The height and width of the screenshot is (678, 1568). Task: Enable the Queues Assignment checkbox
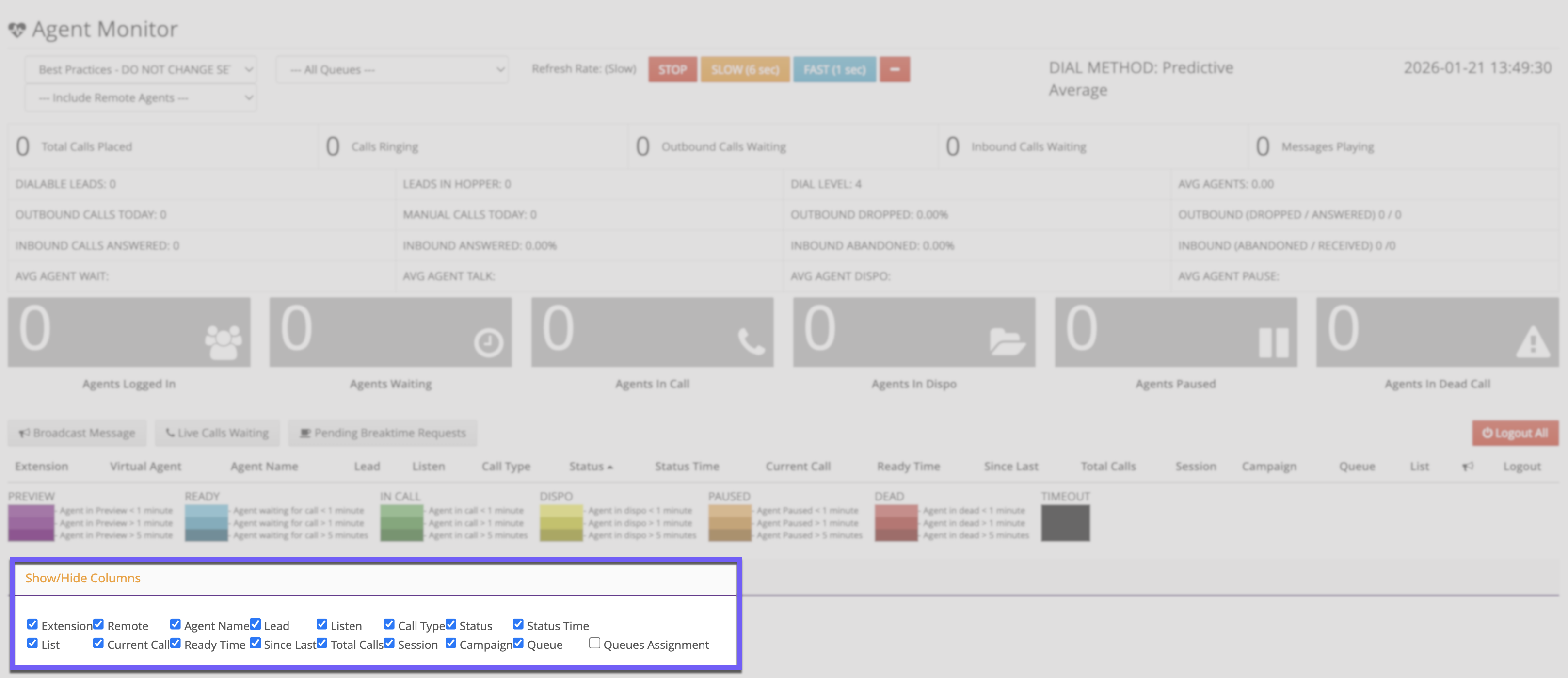[595, 643]
